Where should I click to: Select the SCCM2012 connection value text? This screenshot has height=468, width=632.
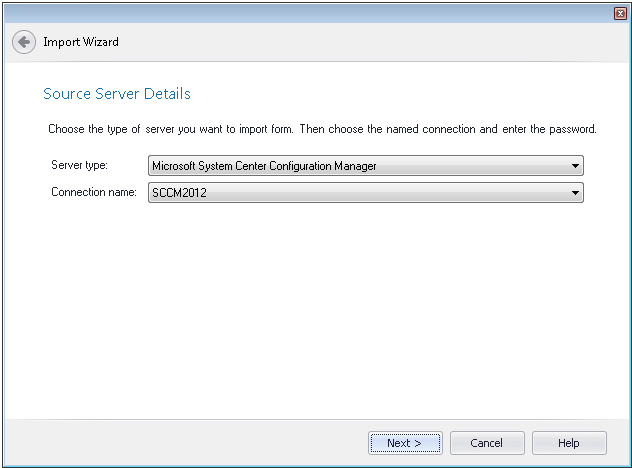tap(179, 193)
